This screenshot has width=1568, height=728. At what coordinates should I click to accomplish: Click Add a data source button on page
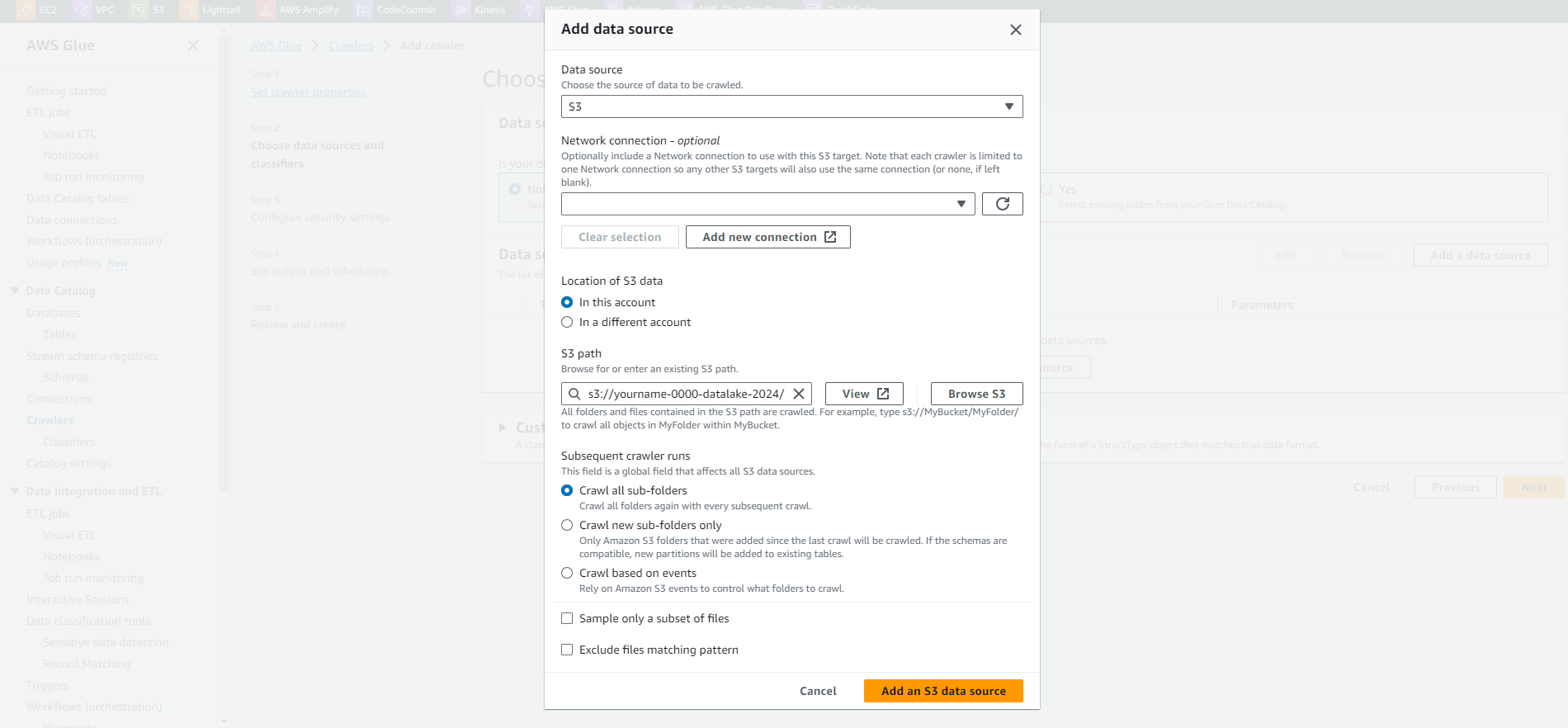[1481, 255]
